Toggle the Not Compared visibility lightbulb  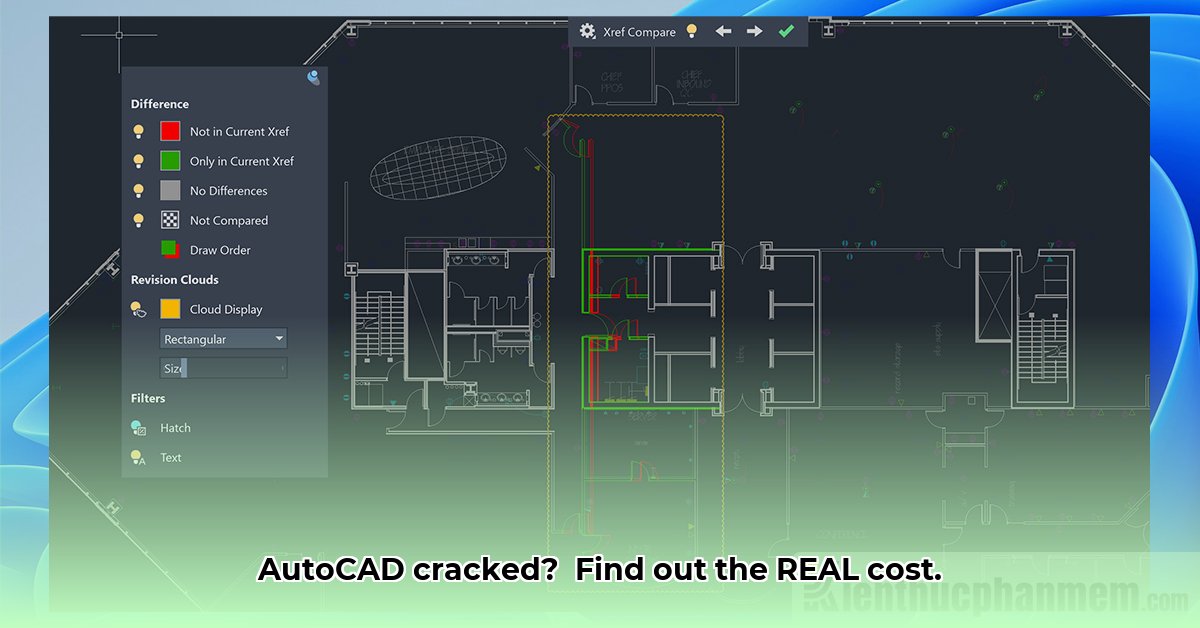[x=139, y=220]
